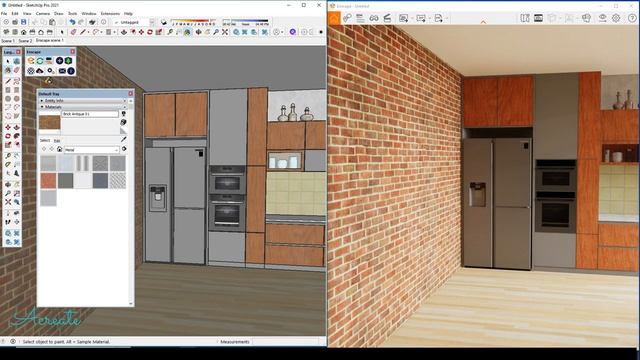Click the Start Enscape icon in Enscape panel
Screen dimensions: 640x360
pyautogui.click(x=31, y=60)
